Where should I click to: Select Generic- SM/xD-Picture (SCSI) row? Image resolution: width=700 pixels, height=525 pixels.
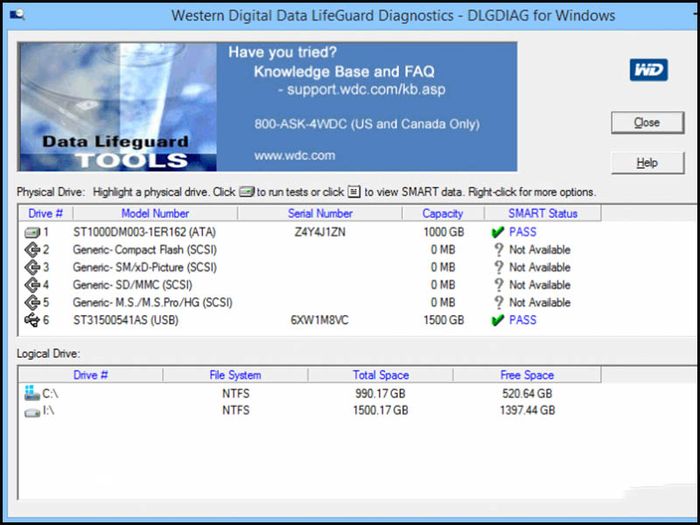145,267
